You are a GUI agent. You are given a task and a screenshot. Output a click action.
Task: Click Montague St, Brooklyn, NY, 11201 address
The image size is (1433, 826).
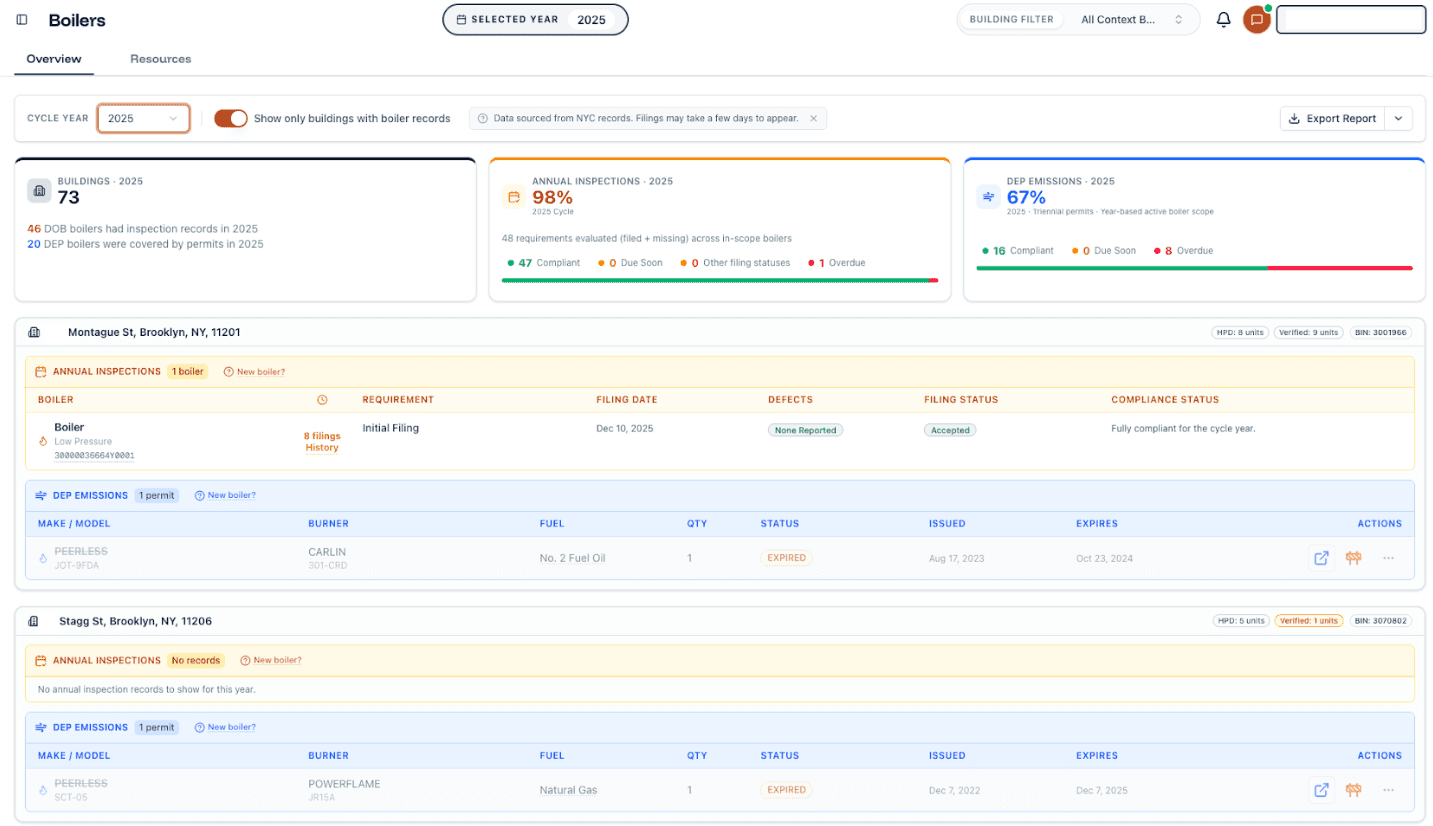click(x=154, y=332)
